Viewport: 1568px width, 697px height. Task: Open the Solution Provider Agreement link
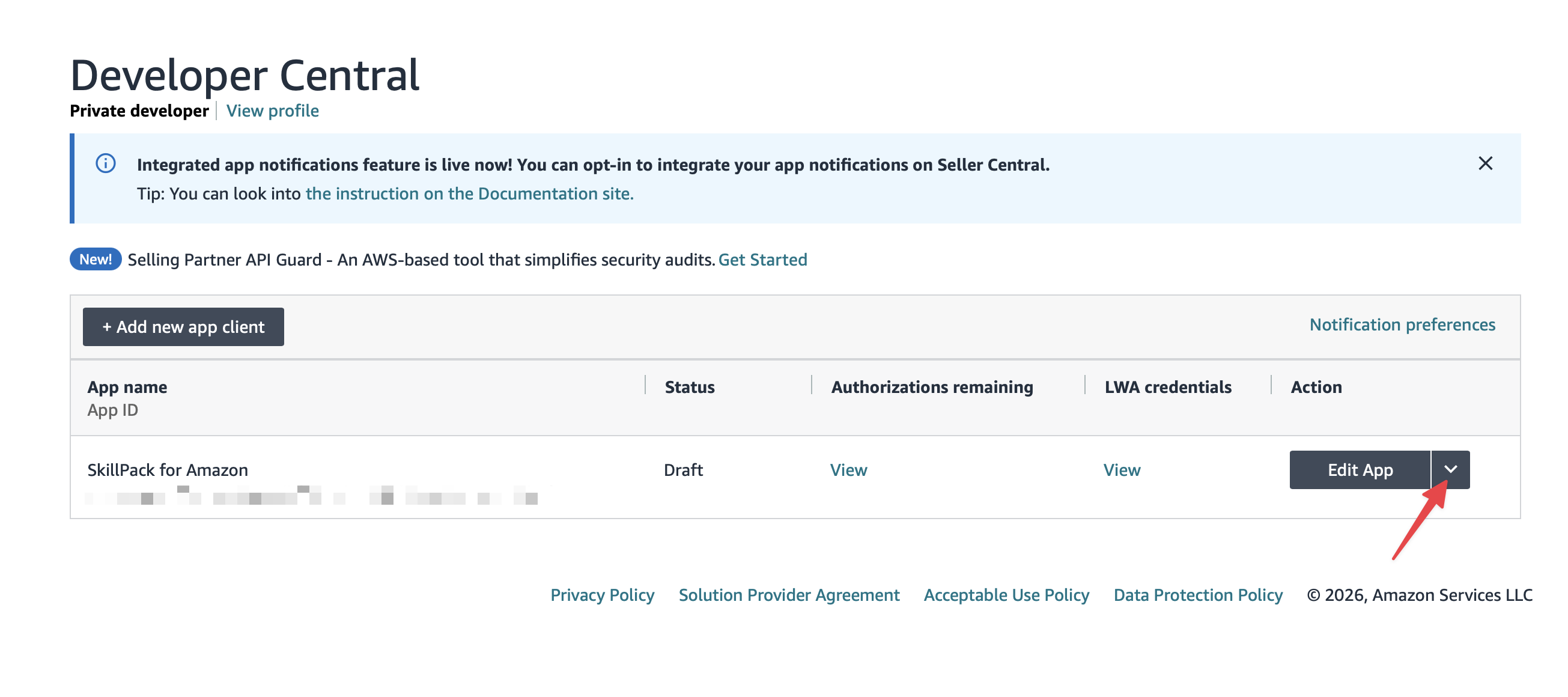[789, 595]
